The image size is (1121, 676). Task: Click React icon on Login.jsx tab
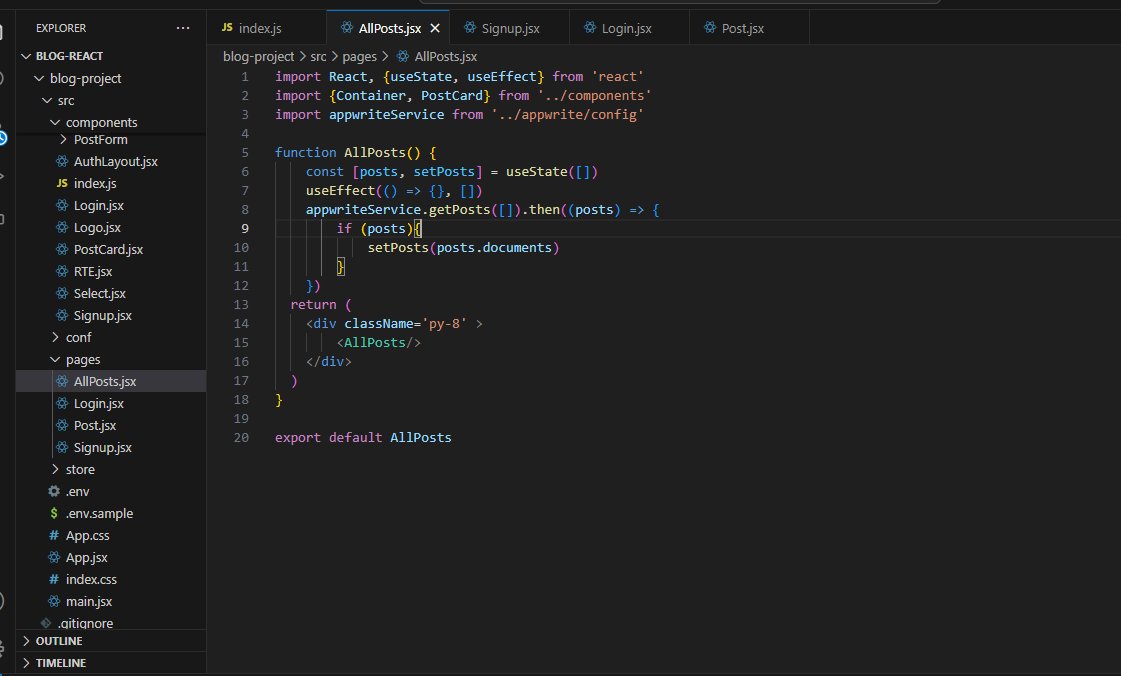pyautogui.click(x=590, y=28)
